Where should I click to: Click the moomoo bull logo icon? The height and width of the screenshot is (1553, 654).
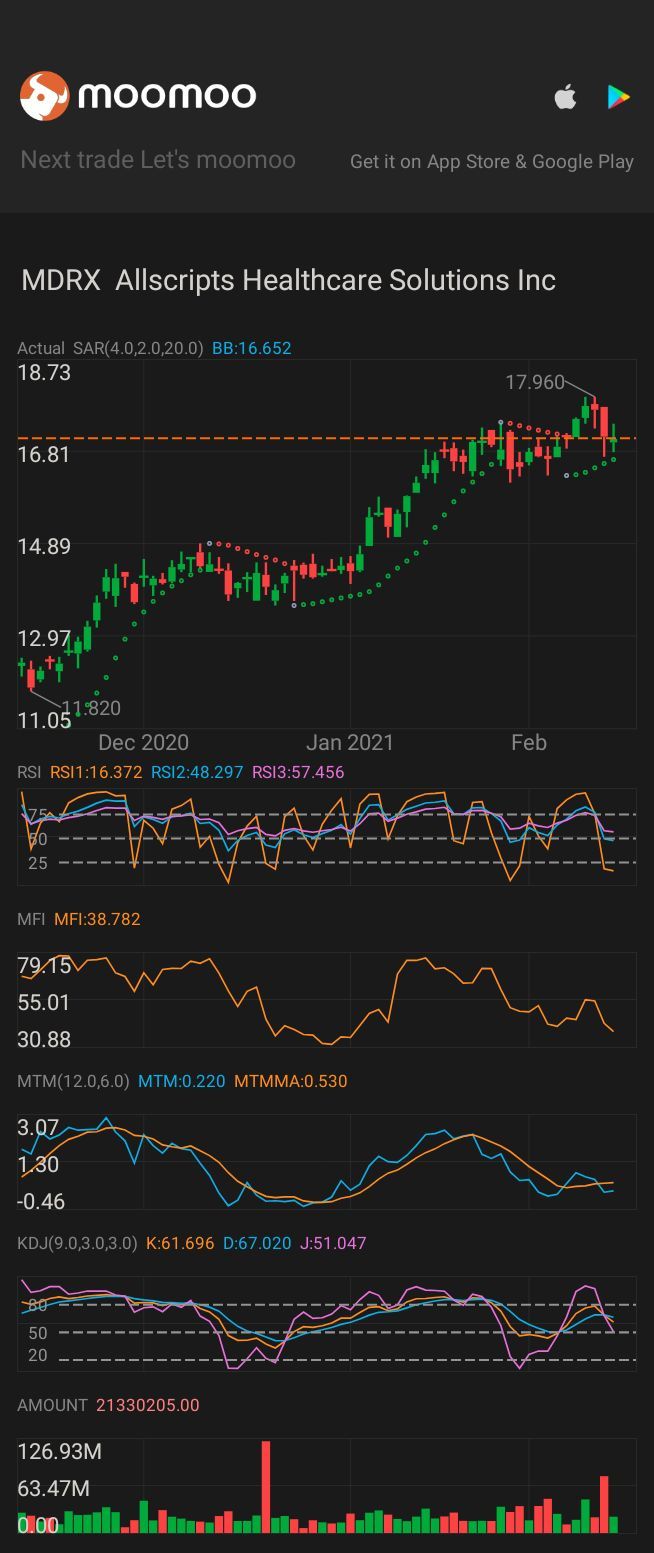(x=44, y=96)
